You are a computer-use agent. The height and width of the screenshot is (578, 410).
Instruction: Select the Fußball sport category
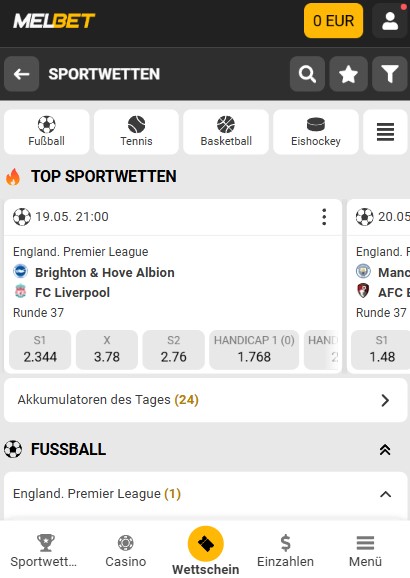(x=46, y=132)
